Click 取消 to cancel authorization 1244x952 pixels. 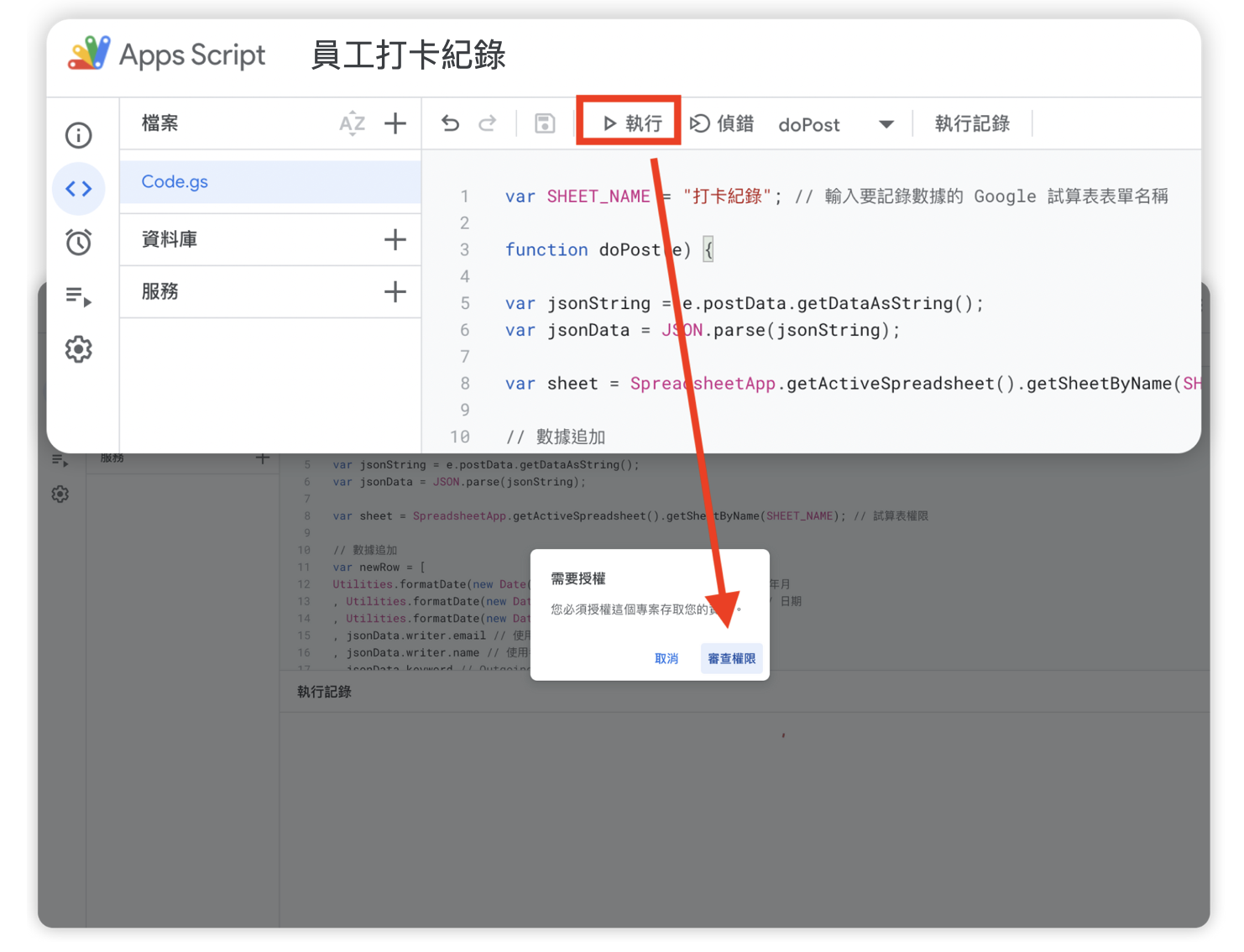(666, 659)
